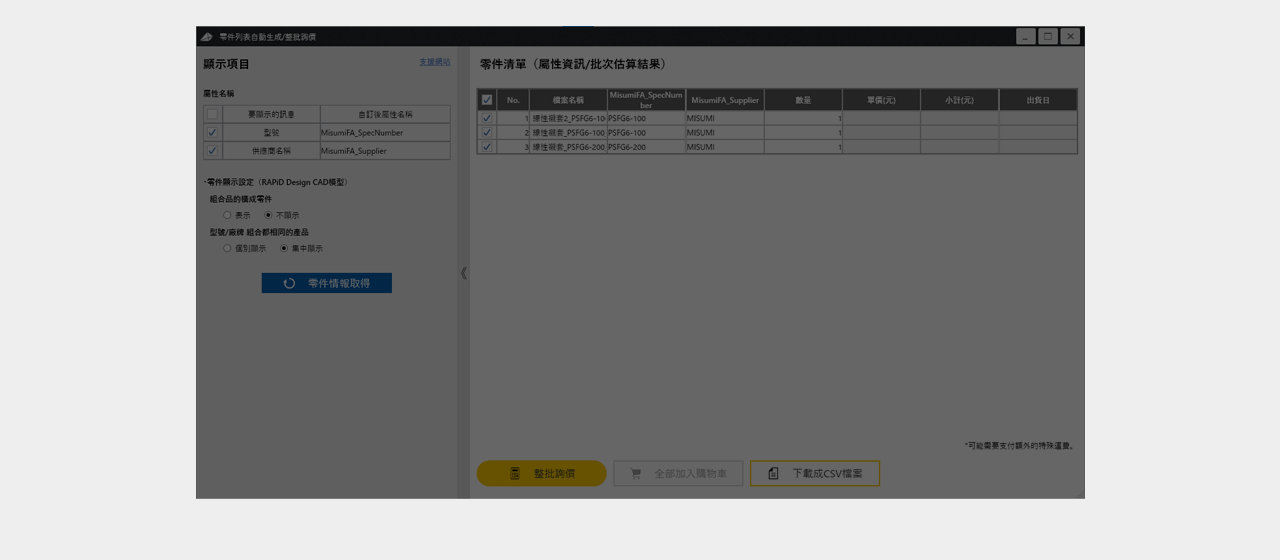Open the 支援網站 link

click(434, 62)
